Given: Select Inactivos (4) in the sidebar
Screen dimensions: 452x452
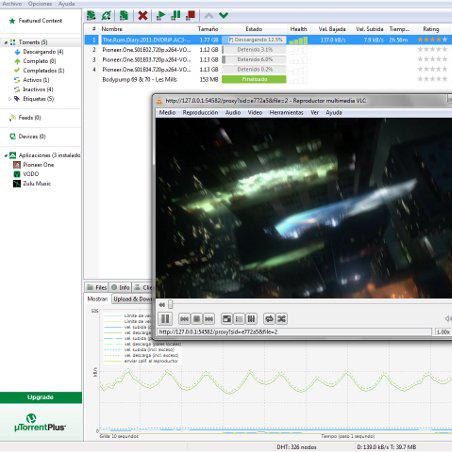Looking at the screenshot, I should coord(38,89).
